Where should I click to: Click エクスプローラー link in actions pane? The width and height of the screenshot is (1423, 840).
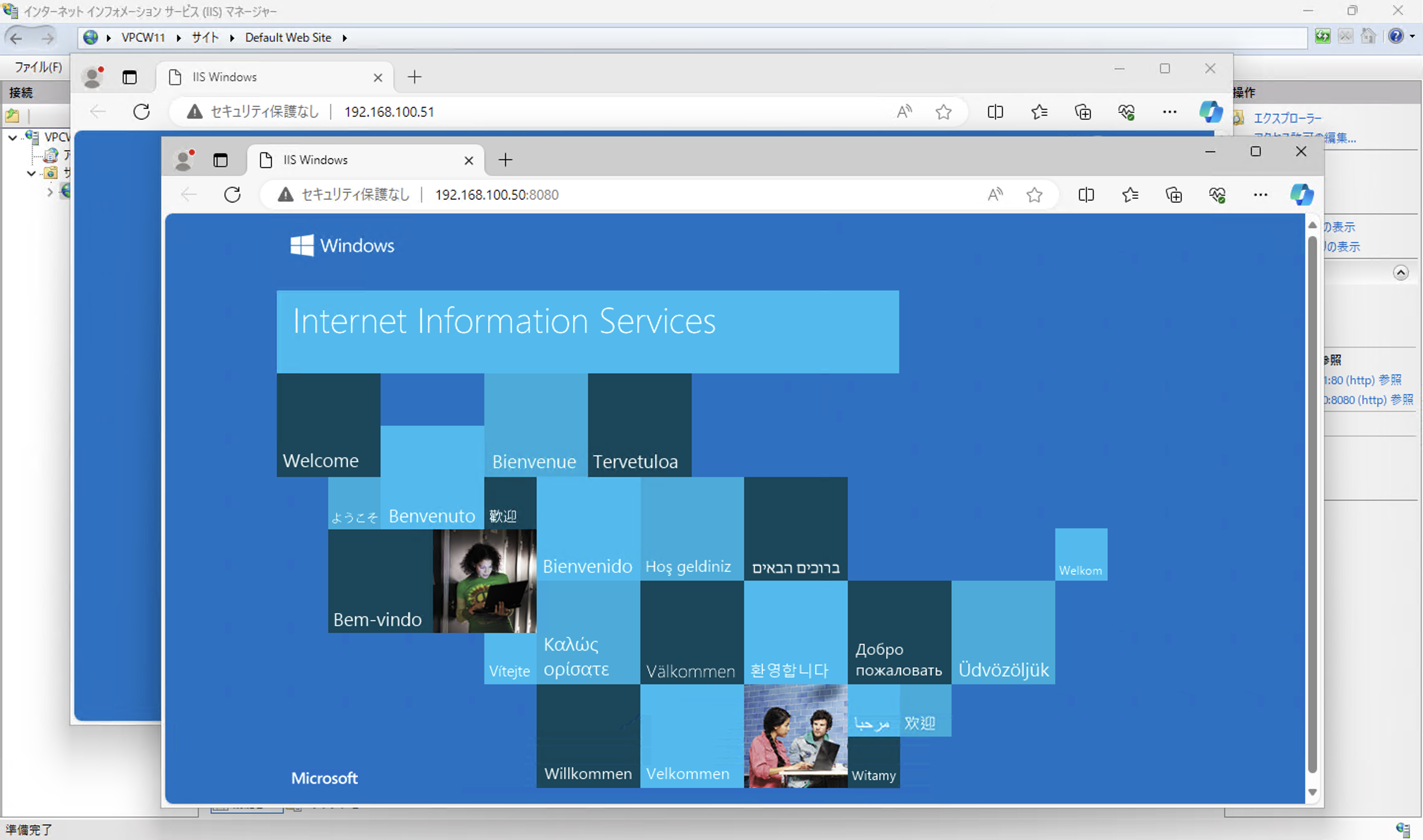pos(1287,119)
